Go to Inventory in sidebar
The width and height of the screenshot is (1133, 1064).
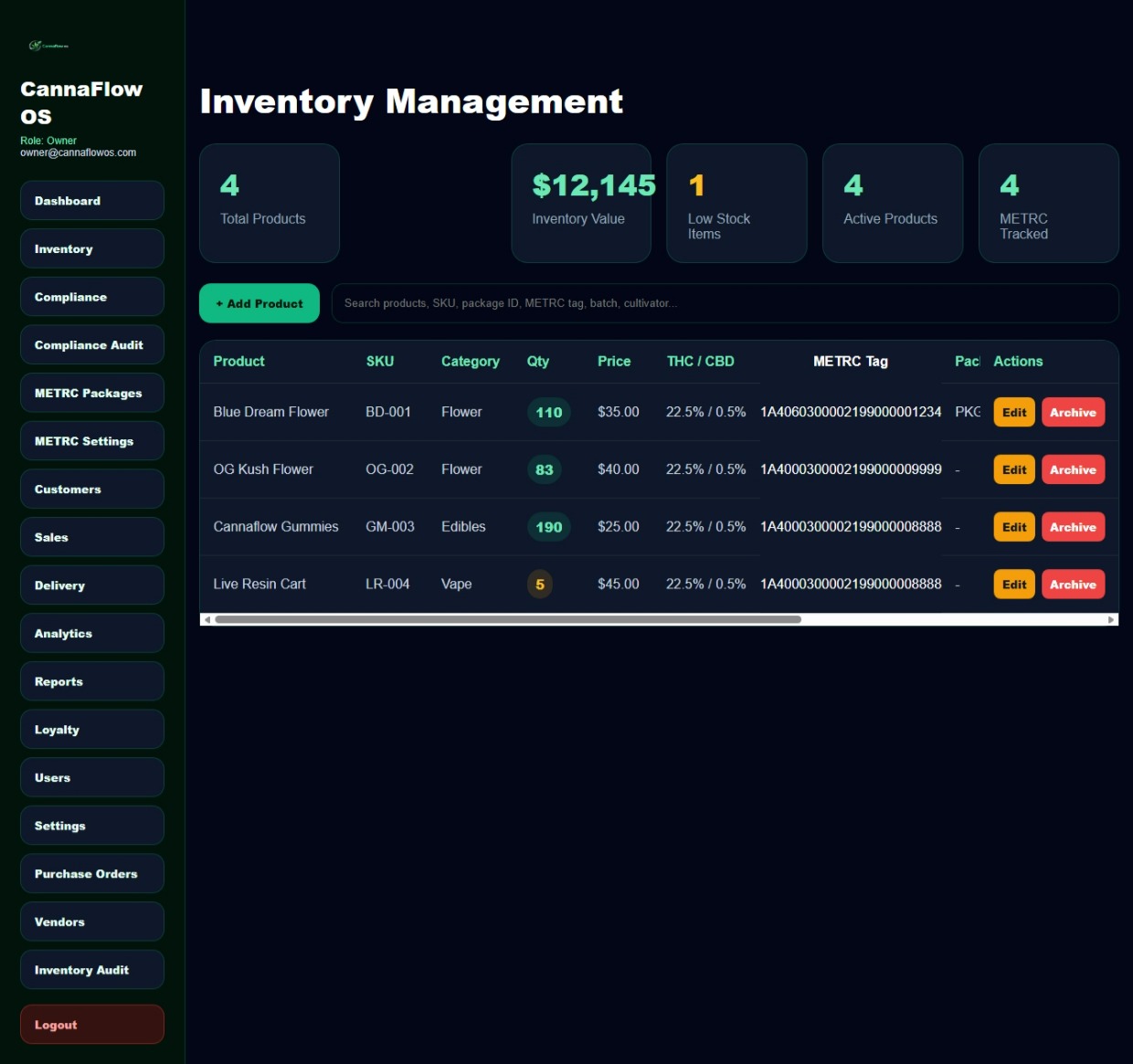[92, 248]
